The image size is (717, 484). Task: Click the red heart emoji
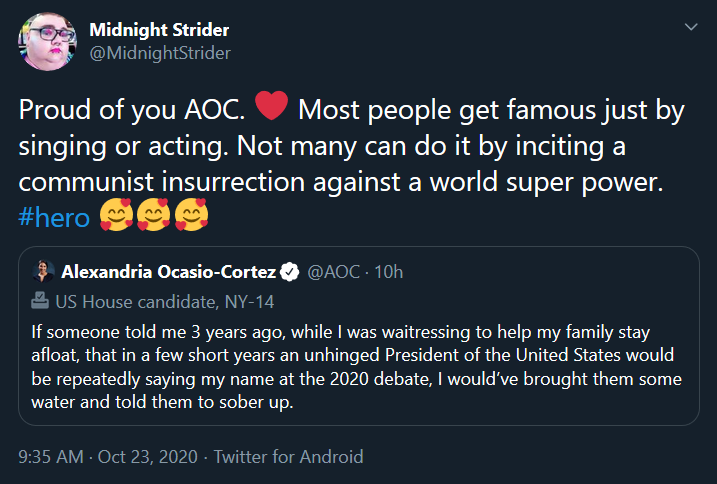coord(272,105)
